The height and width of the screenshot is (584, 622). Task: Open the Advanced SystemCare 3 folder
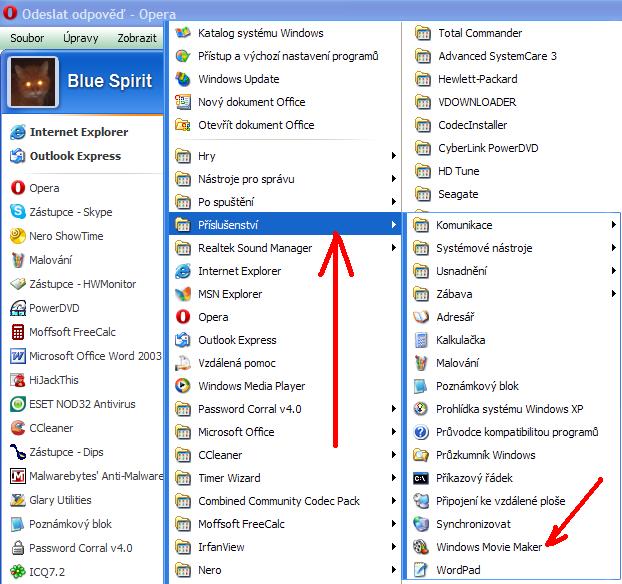coord(512,56)
